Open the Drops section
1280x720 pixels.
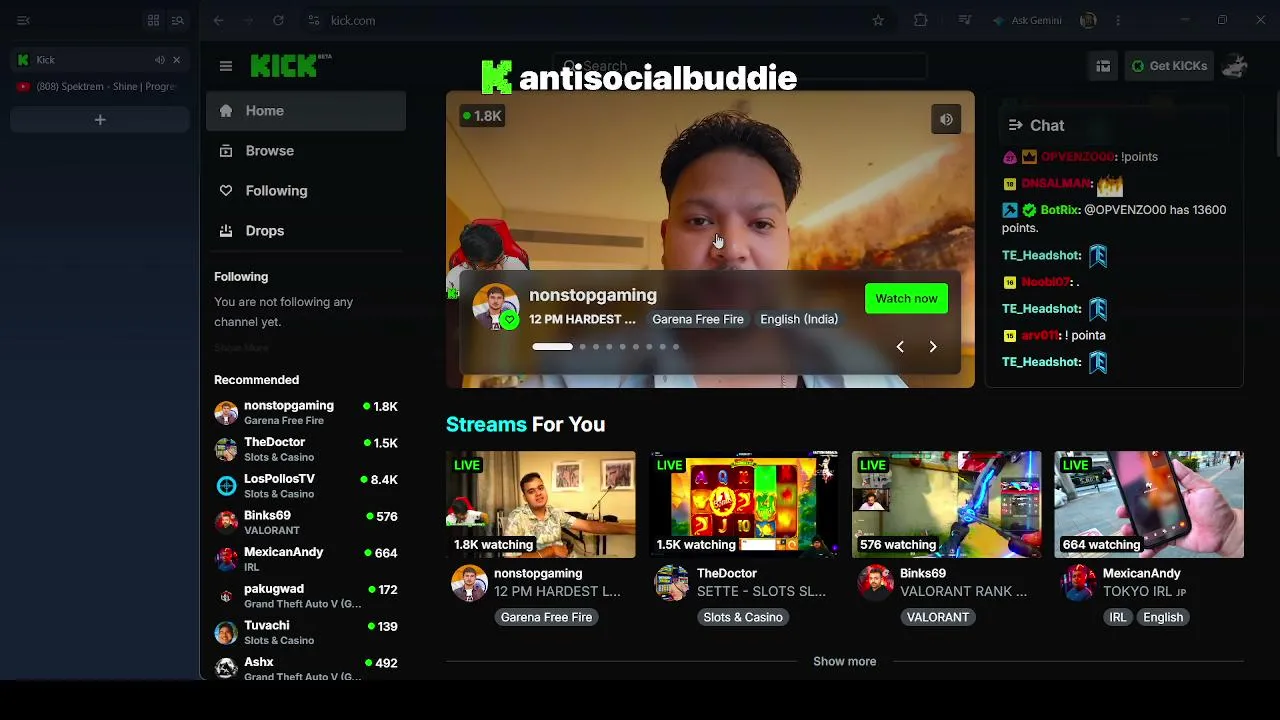click(x=306, y=231)
